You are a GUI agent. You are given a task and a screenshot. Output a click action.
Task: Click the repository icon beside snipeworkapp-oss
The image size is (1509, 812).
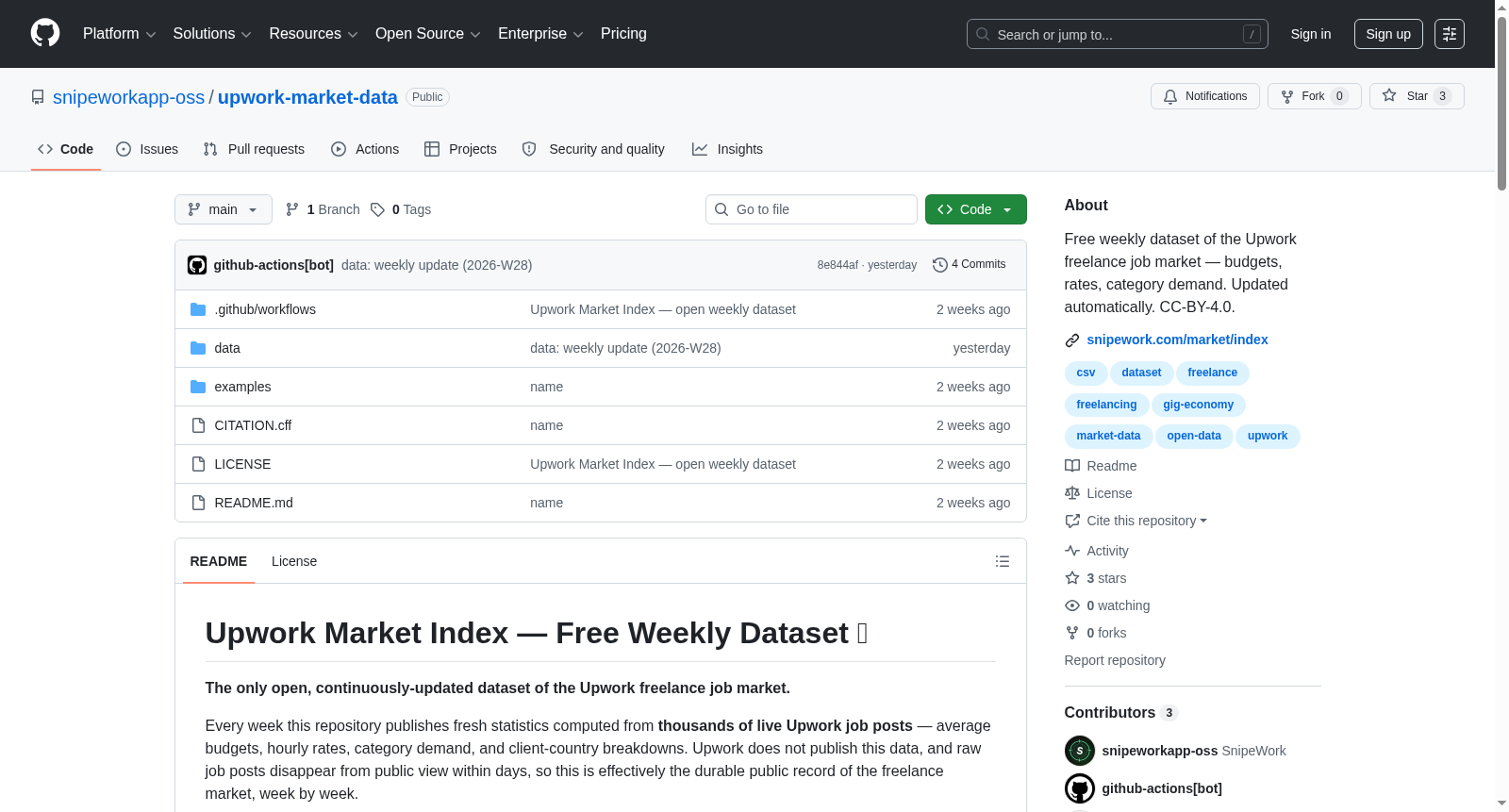pos(38,97)
